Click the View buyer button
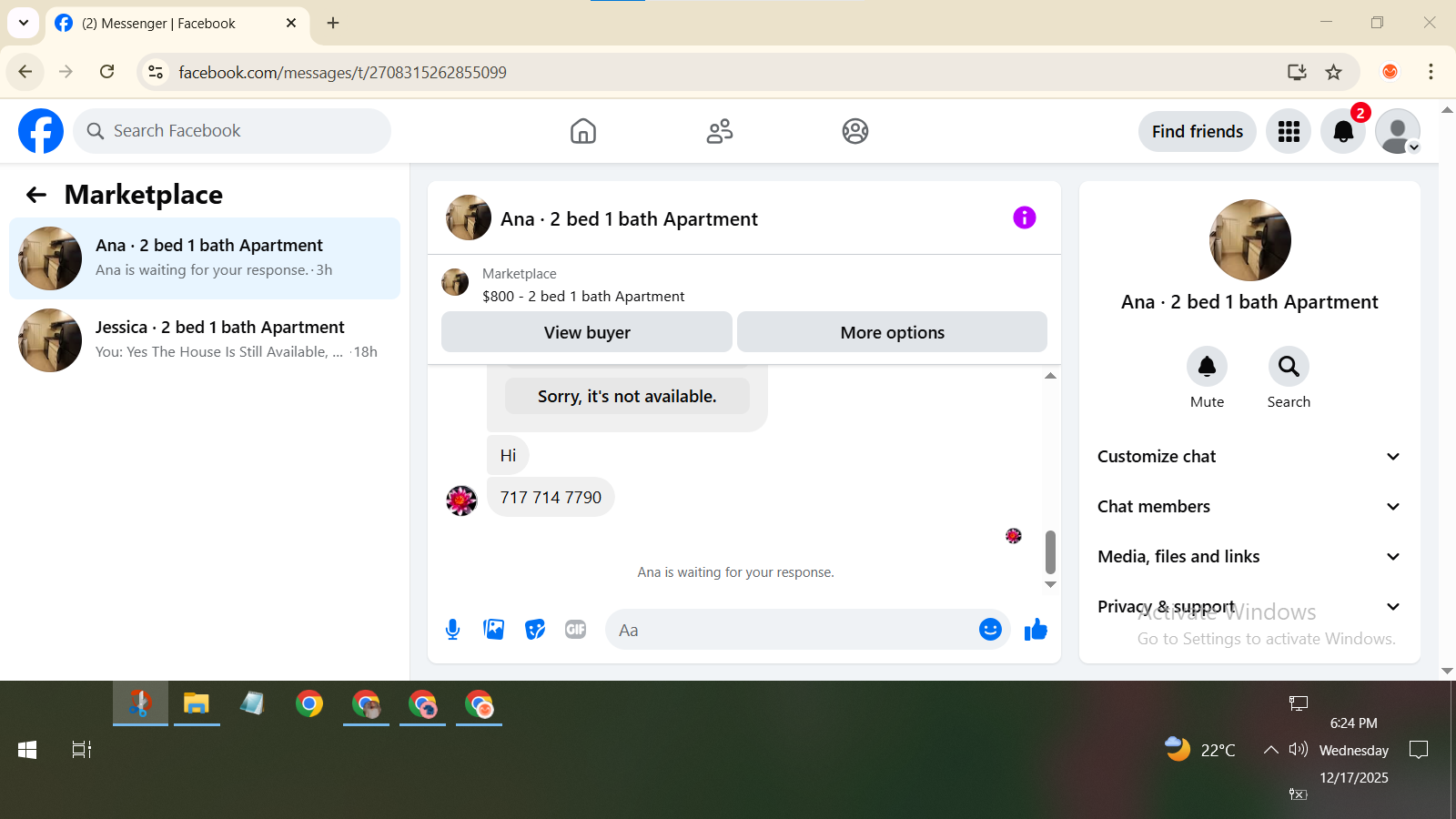The height and width of the screenshot is (819, 1456). tap(587, 332)
